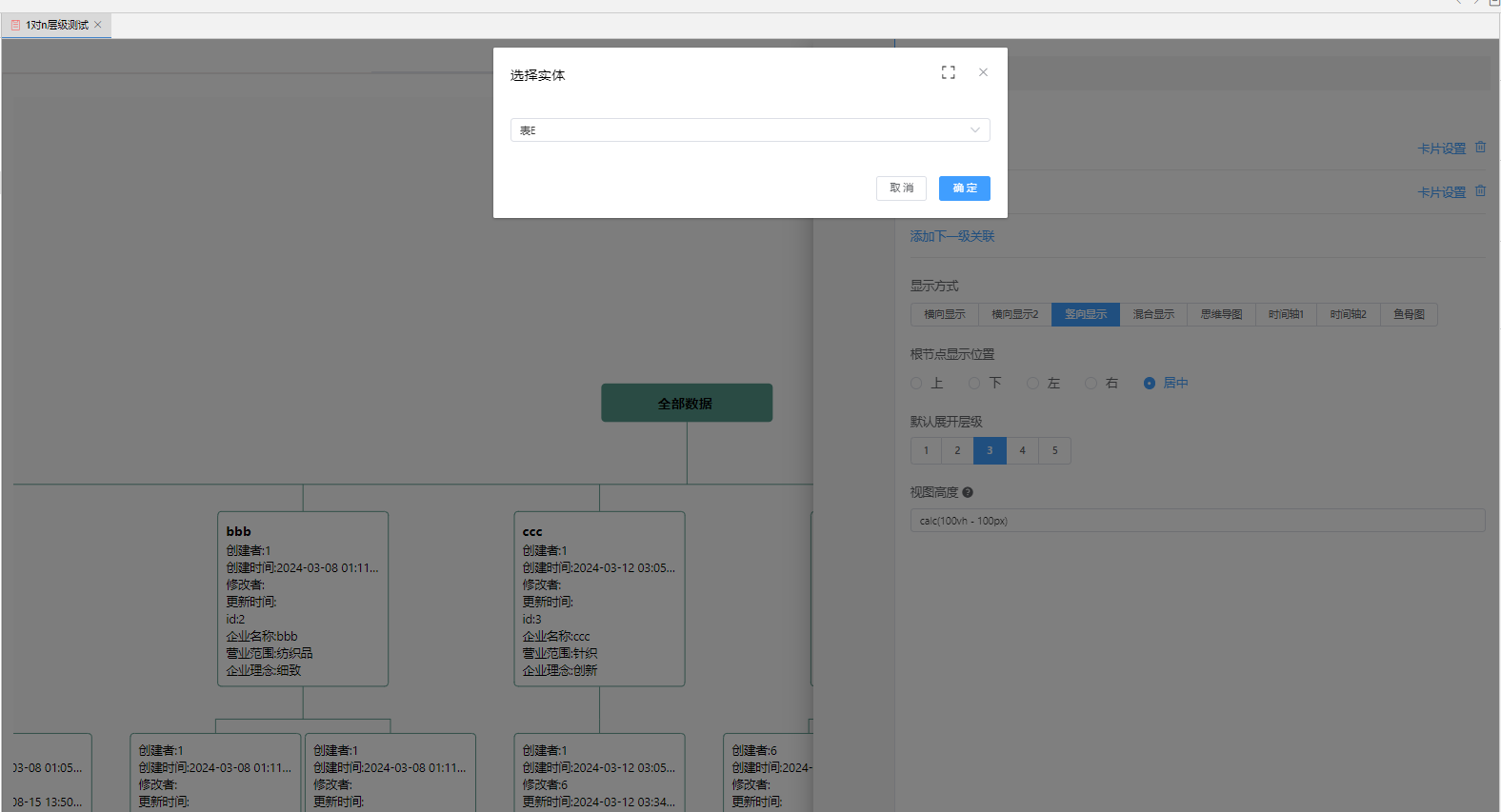Open the 表E entity dropdown
Viewport: 1501px width, 812px height.
point(743,130)
